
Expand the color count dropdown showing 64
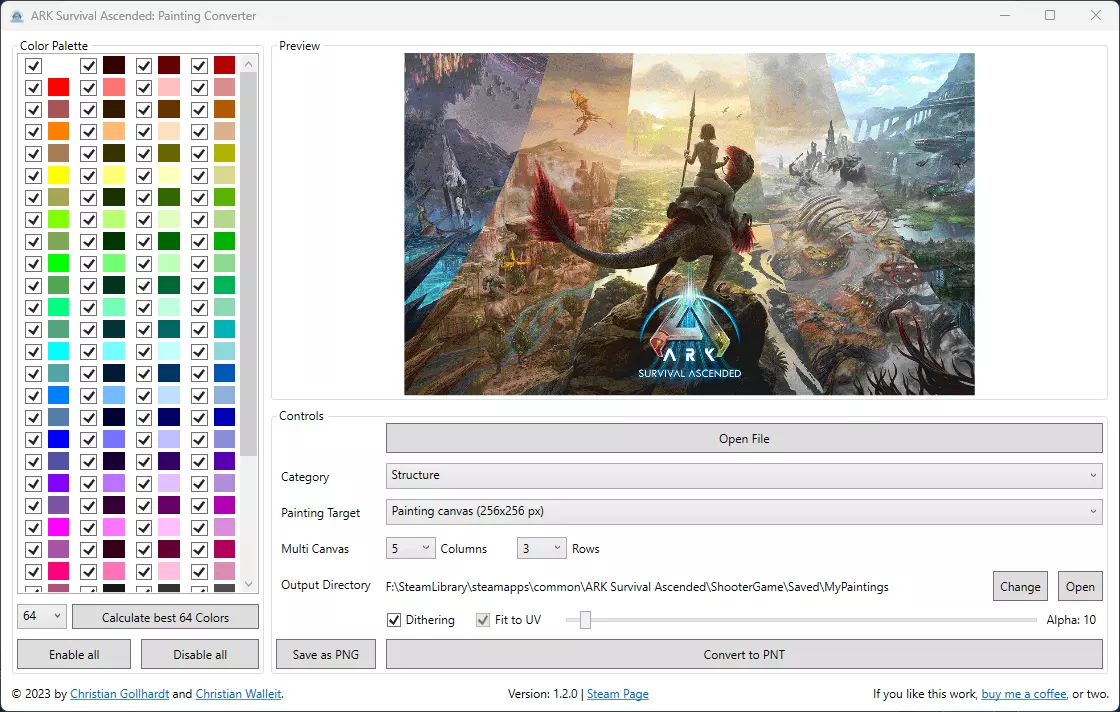42,617
